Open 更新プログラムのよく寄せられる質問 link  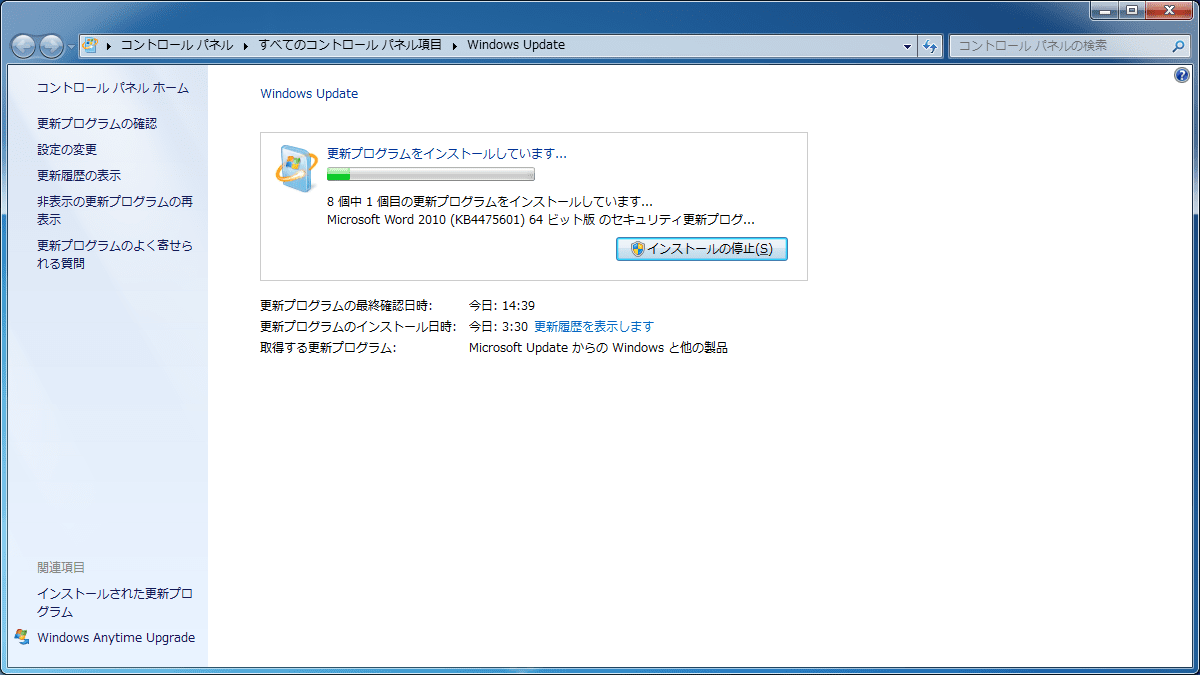pos(115,255)
